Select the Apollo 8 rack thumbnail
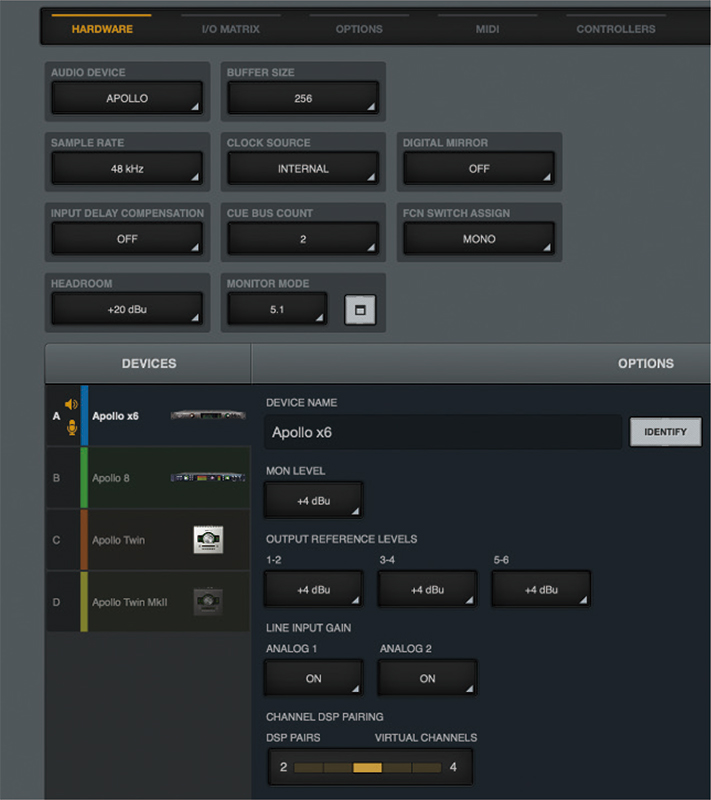The height and width of the screenshot is (800, 711). (x=208, y=478)
